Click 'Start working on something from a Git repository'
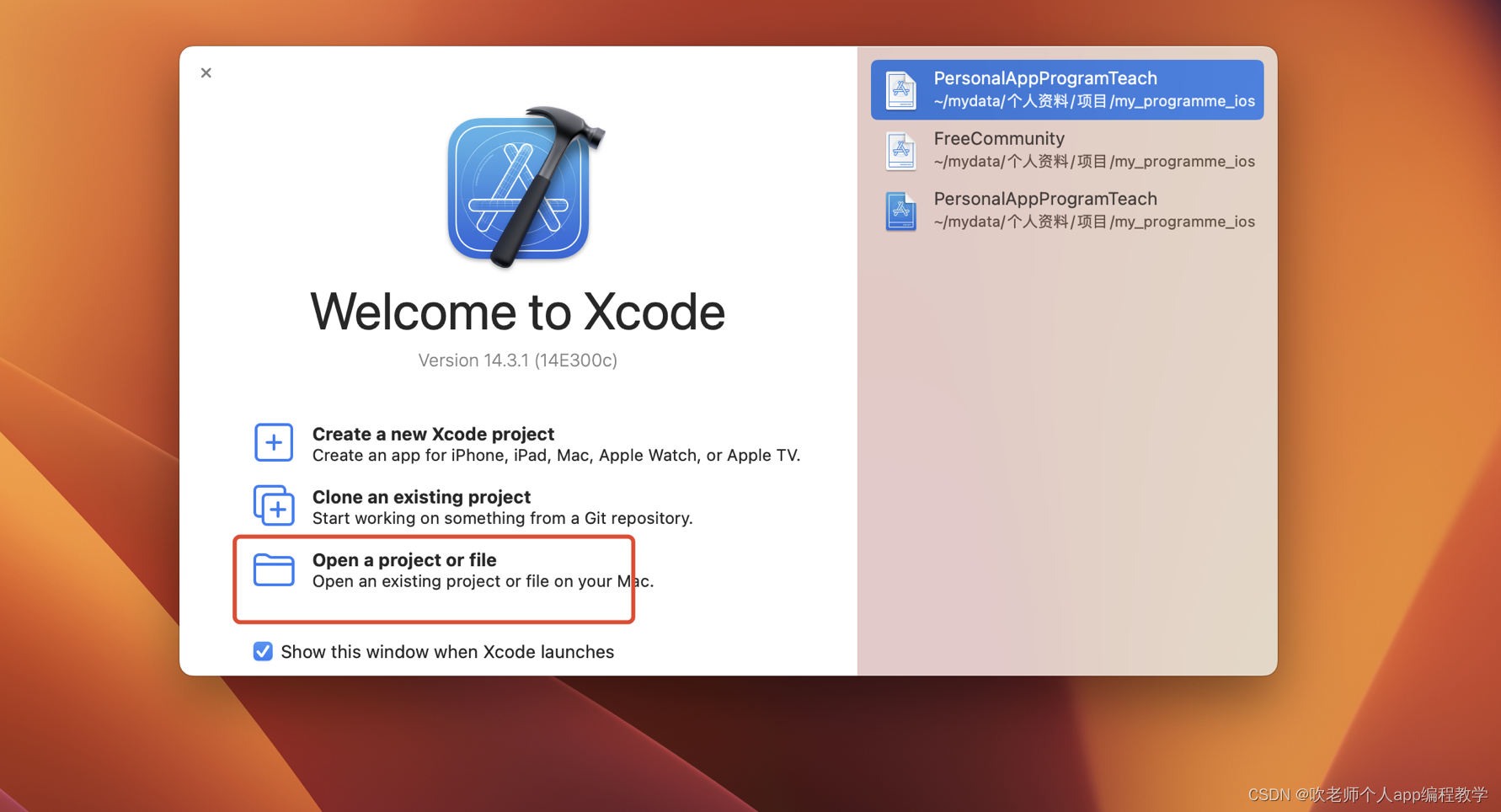The image size is (1501, 812). pyautogui.click(x=503, y=519)
